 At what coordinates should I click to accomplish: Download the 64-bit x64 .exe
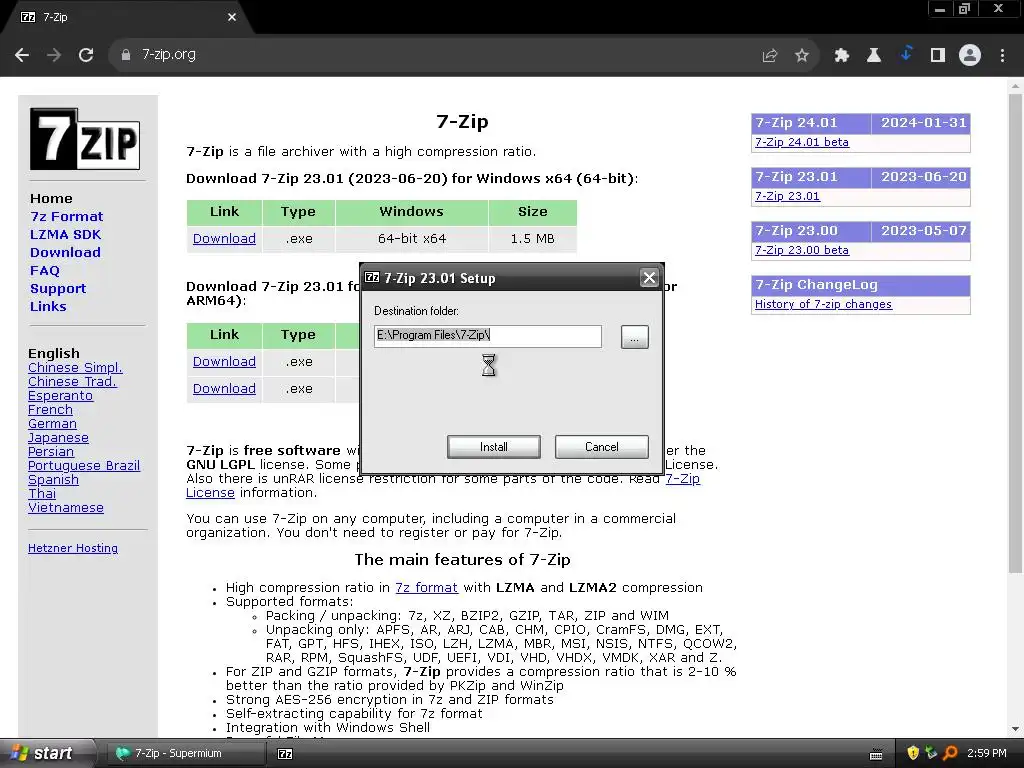click(x=224, y=238)
